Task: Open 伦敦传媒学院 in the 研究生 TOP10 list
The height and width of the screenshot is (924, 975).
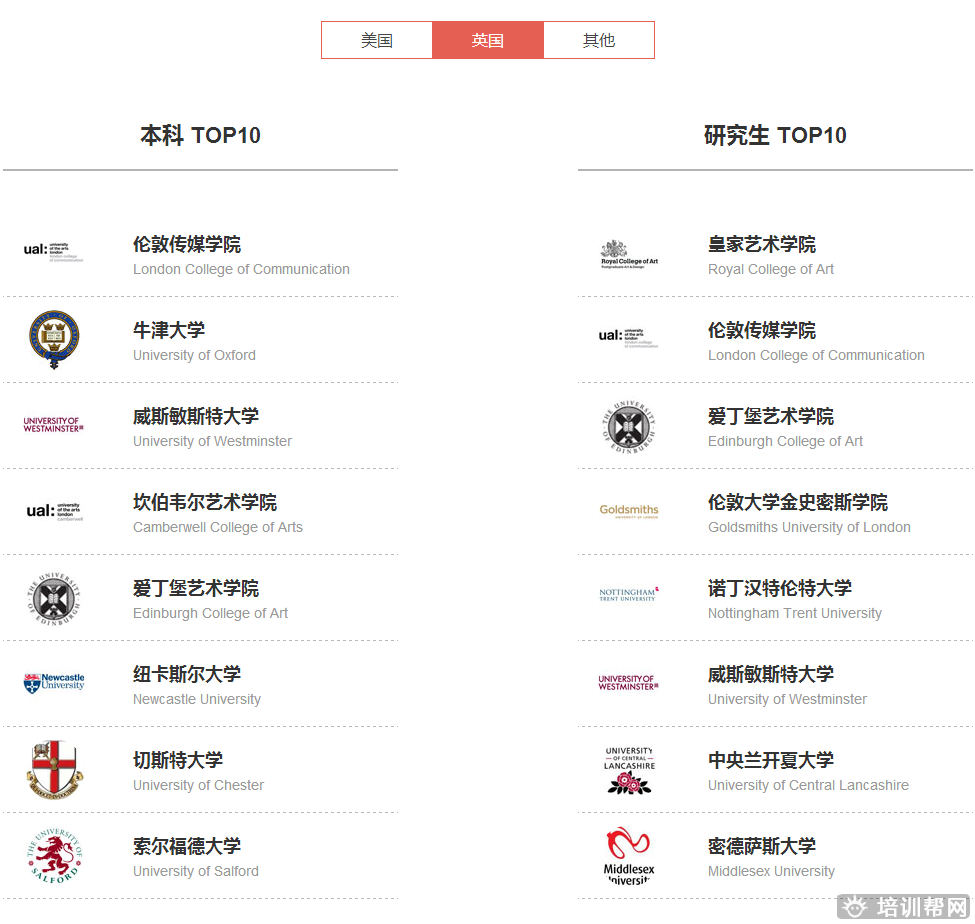Action: point(762,330)
